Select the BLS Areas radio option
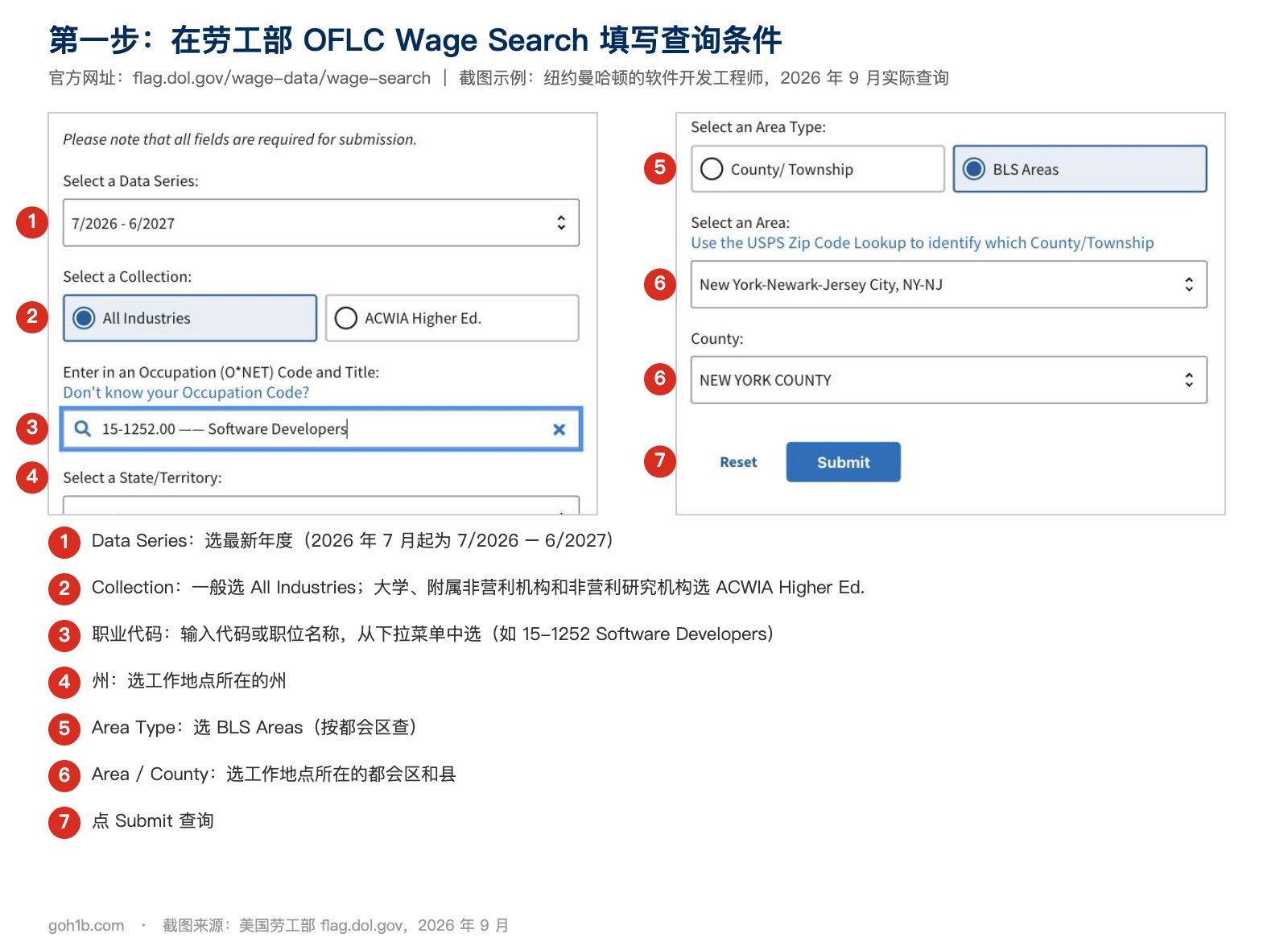Viewport: 1288px width, 950px height. (x=1080, y=169)
